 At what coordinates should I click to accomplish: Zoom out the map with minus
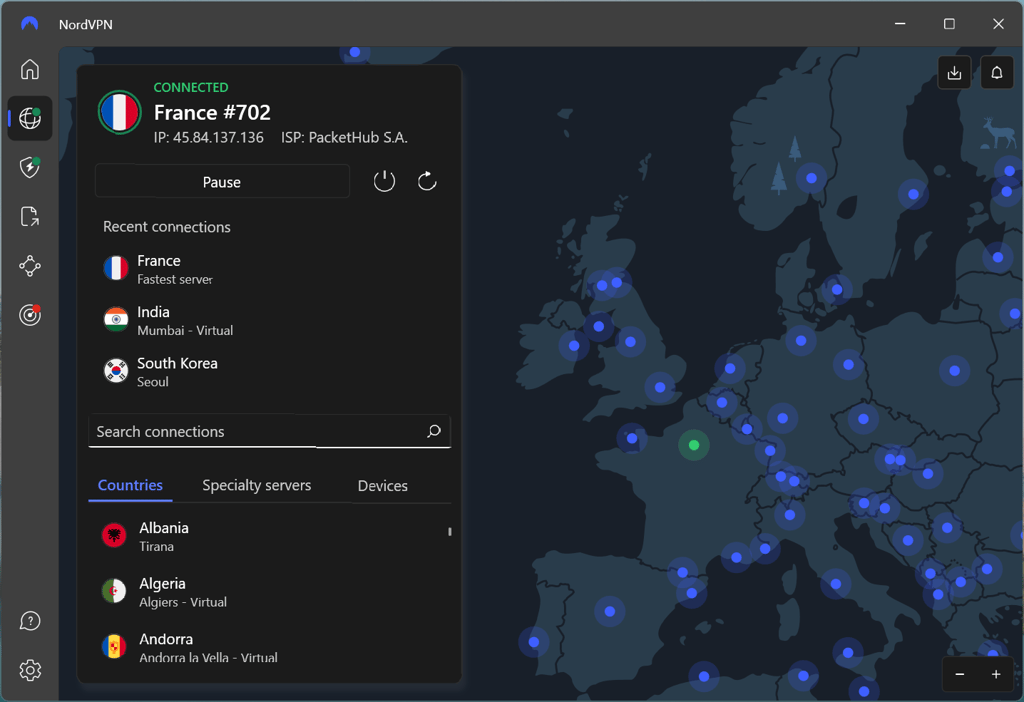click(960, 674)
